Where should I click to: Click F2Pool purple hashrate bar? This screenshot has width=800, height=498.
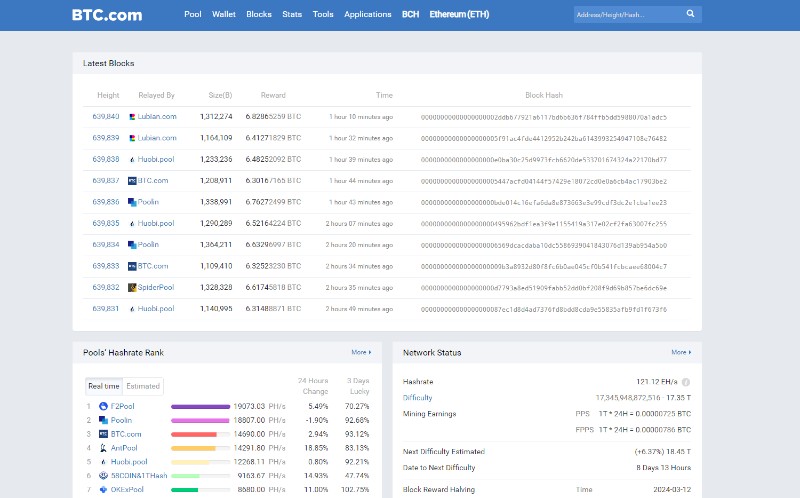(x=201, y=407)
